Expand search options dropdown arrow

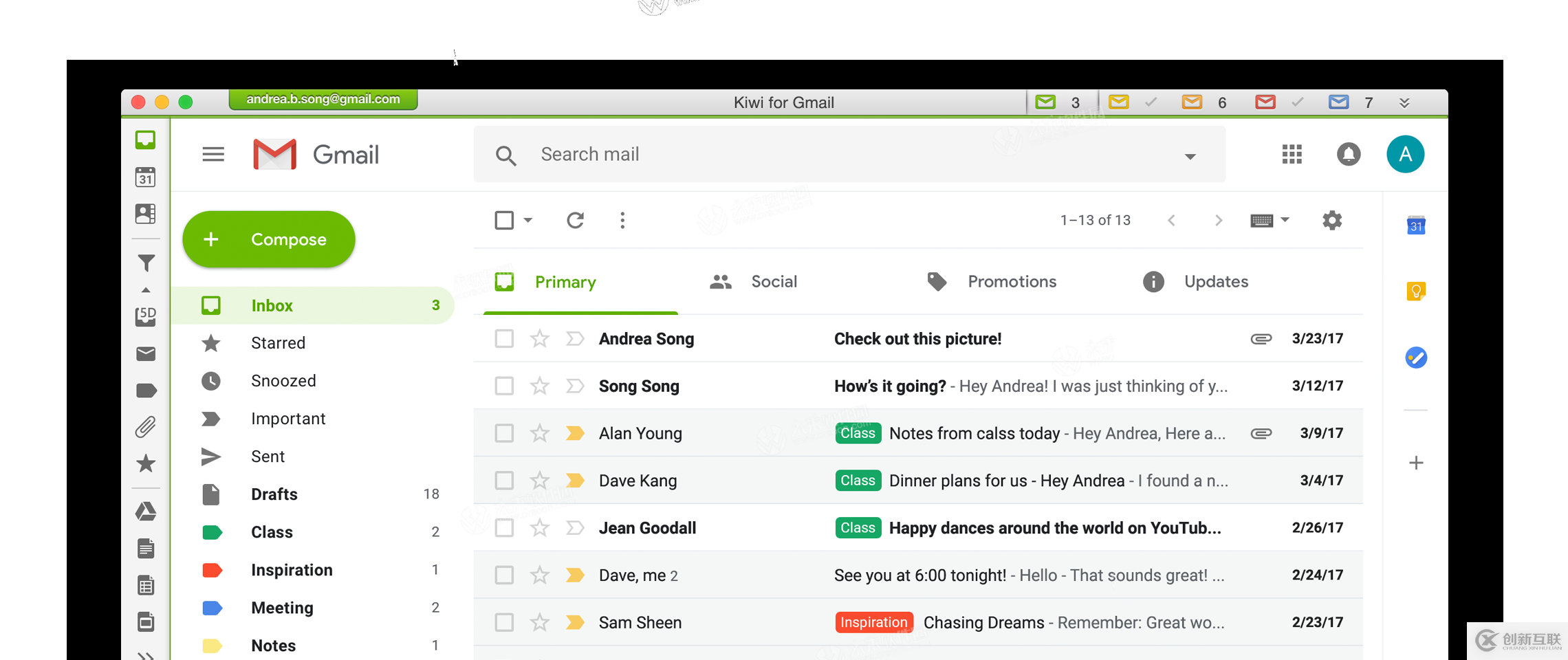pyautogui.click(x=1190, y=156)
